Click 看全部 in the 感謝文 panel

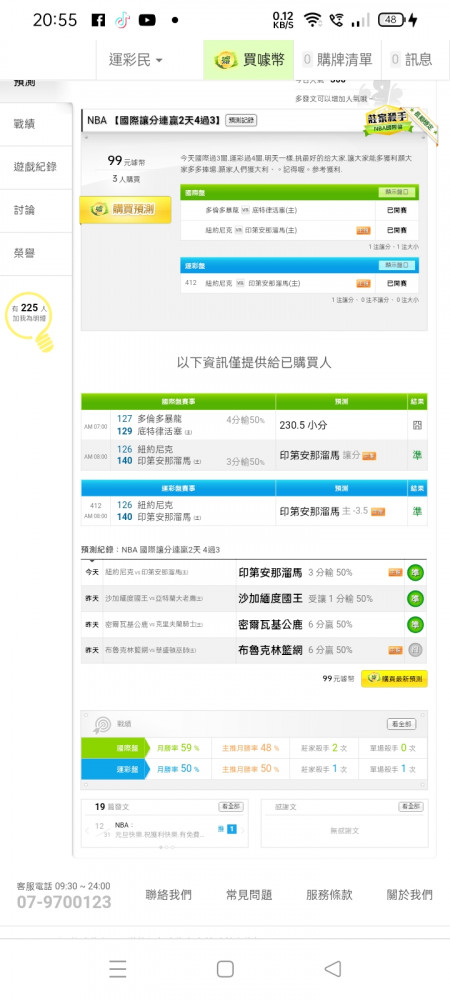pos(410,807)
